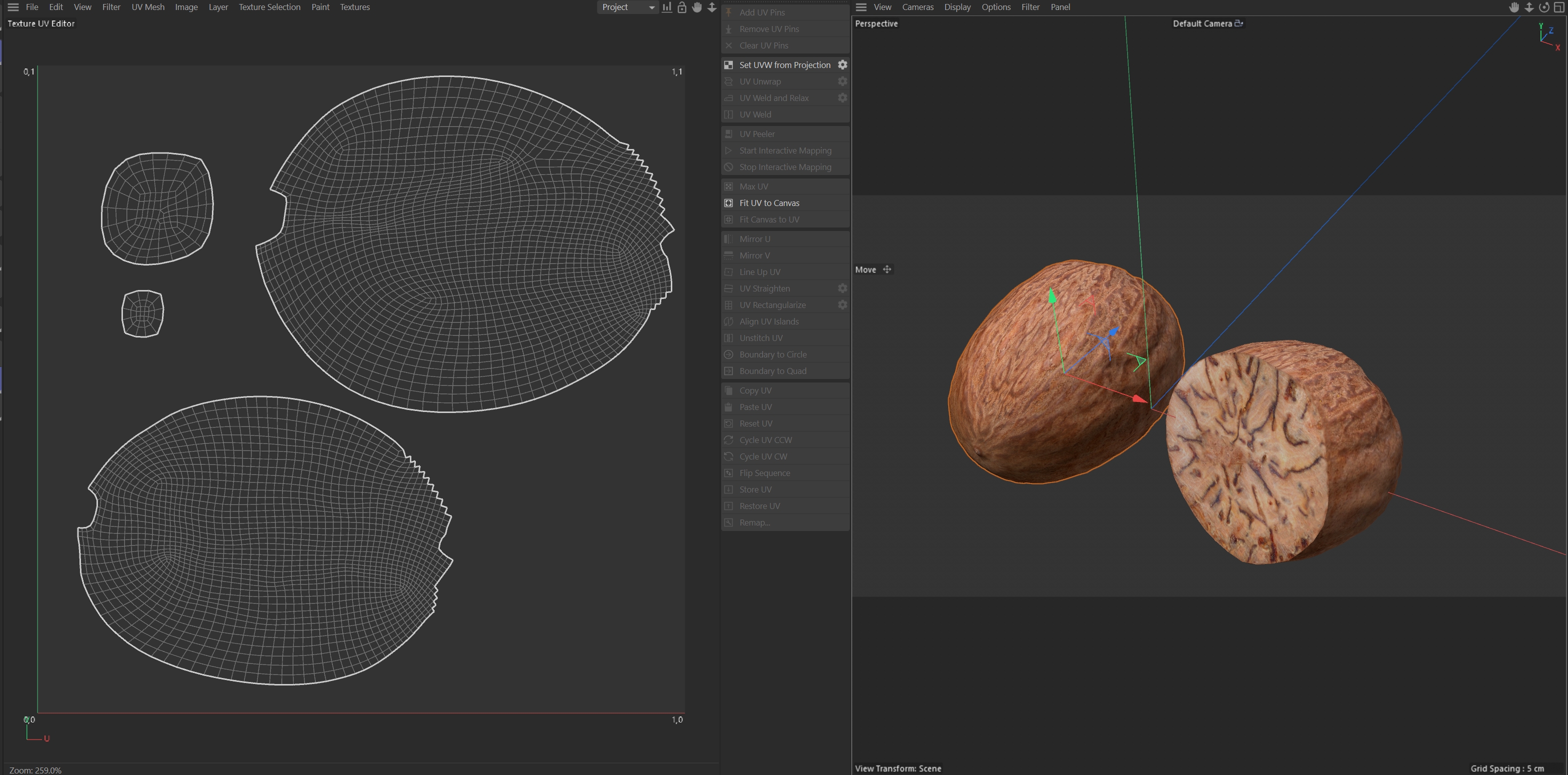The height and width of the screenshot is (775, 1568).
Task: Click the red X-axis arrow of the gizmo
Action: (x=1138, y=398)
